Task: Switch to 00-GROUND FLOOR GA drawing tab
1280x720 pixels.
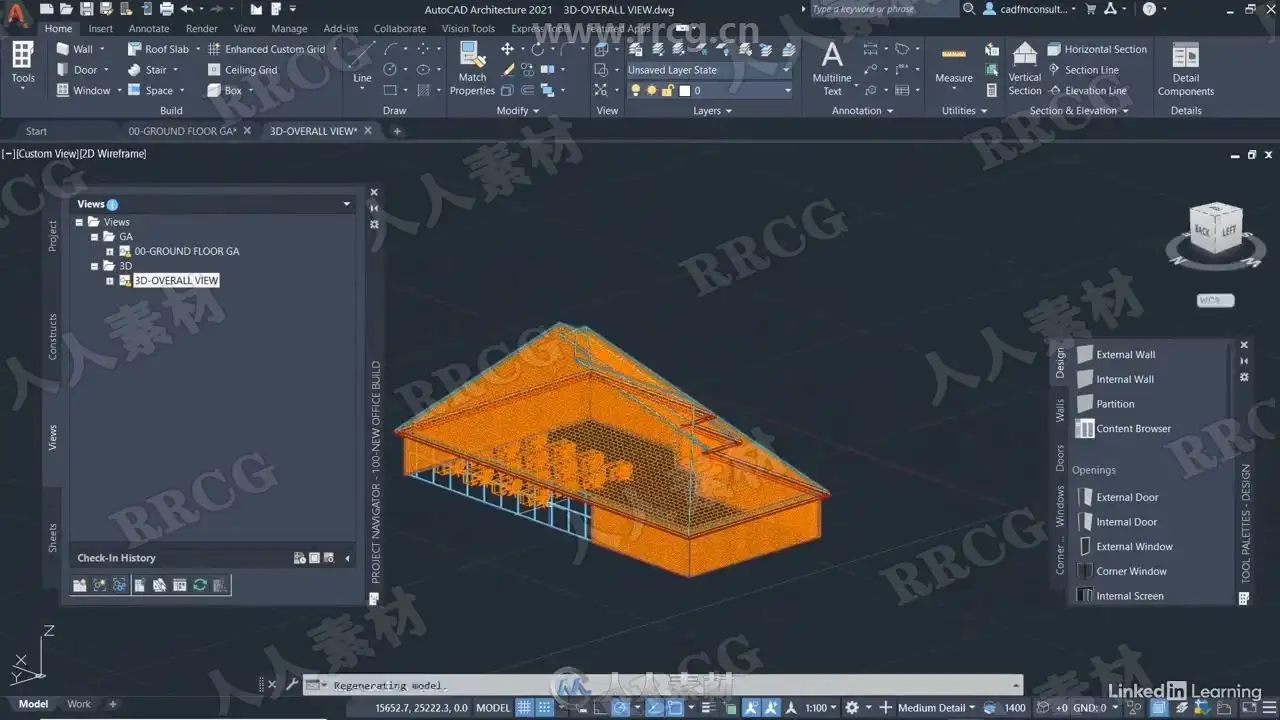Action: [x=183, y=131]
